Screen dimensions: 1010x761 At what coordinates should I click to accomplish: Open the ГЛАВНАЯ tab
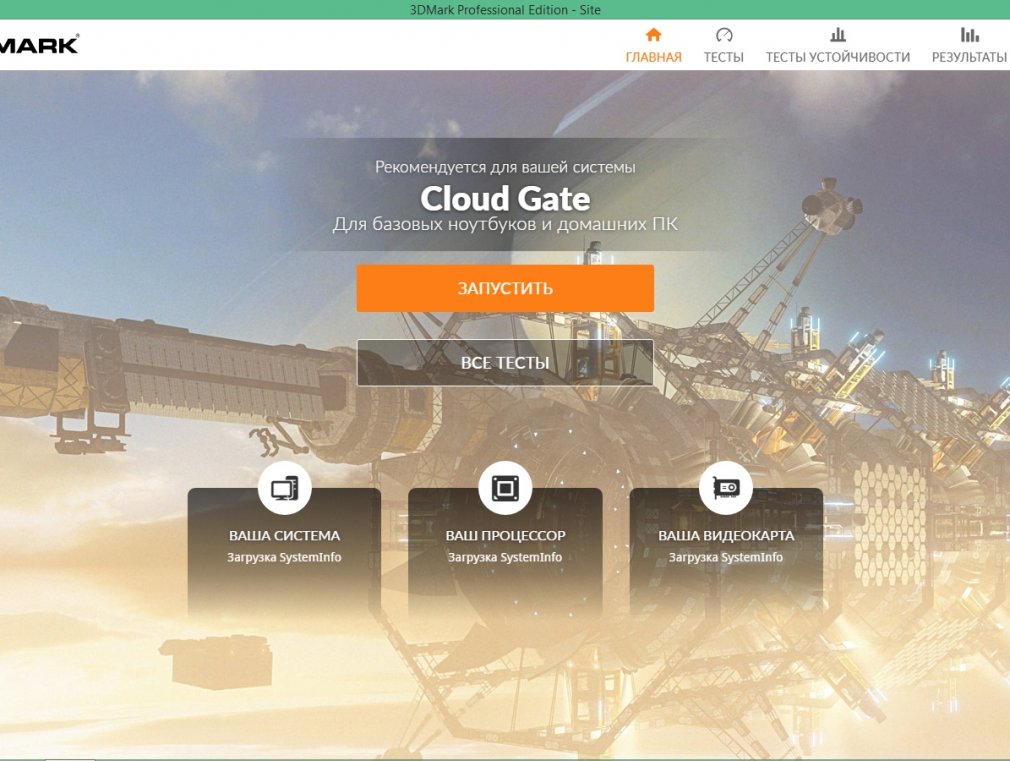[653, 45]
